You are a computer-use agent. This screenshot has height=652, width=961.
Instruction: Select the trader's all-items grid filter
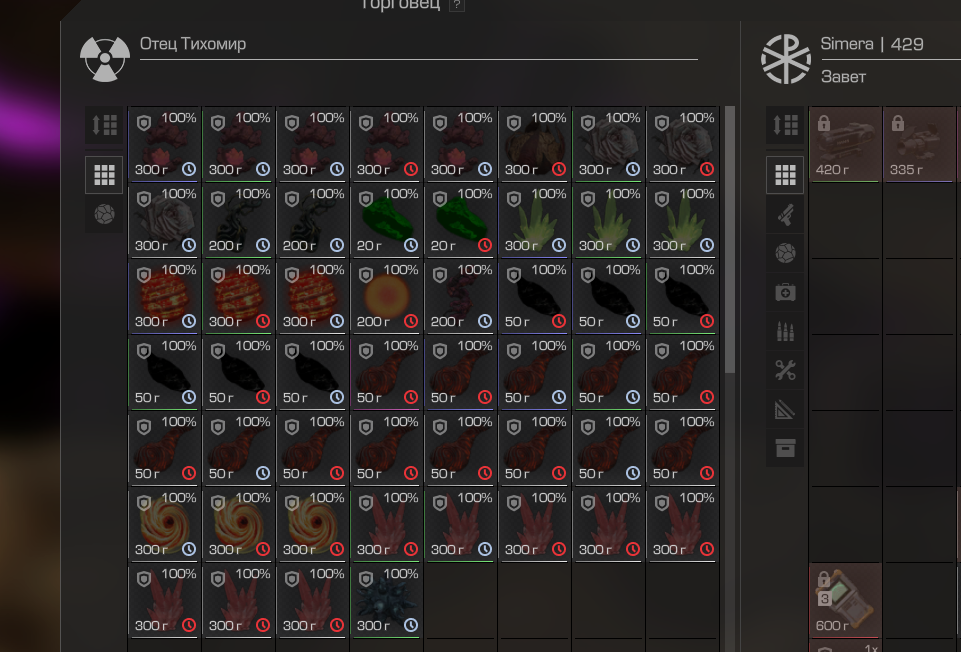tap(104, 175)
